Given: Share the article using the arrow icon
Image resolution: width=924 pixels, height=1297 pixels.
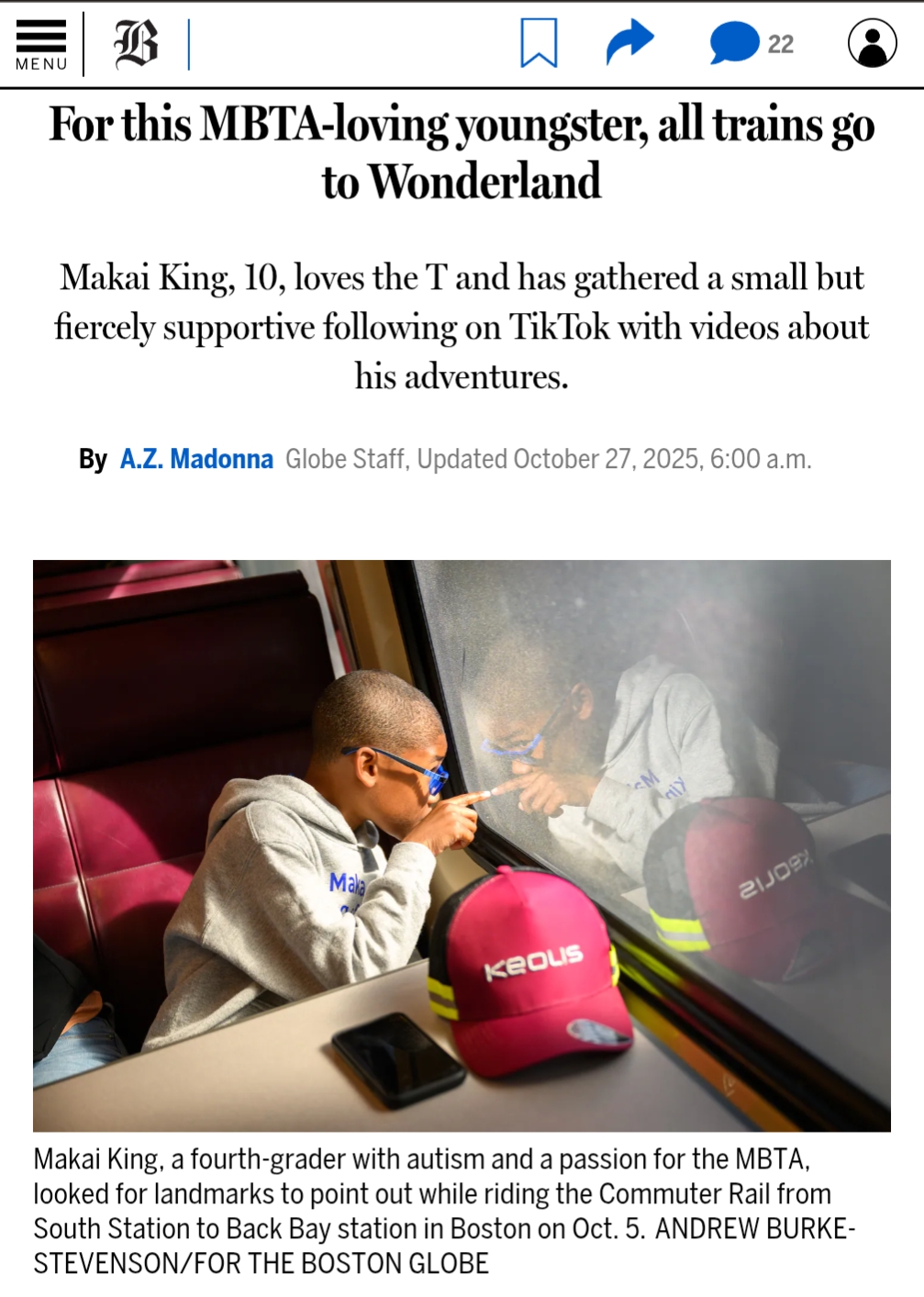Looking at the screenshot, I should [629, 42].
